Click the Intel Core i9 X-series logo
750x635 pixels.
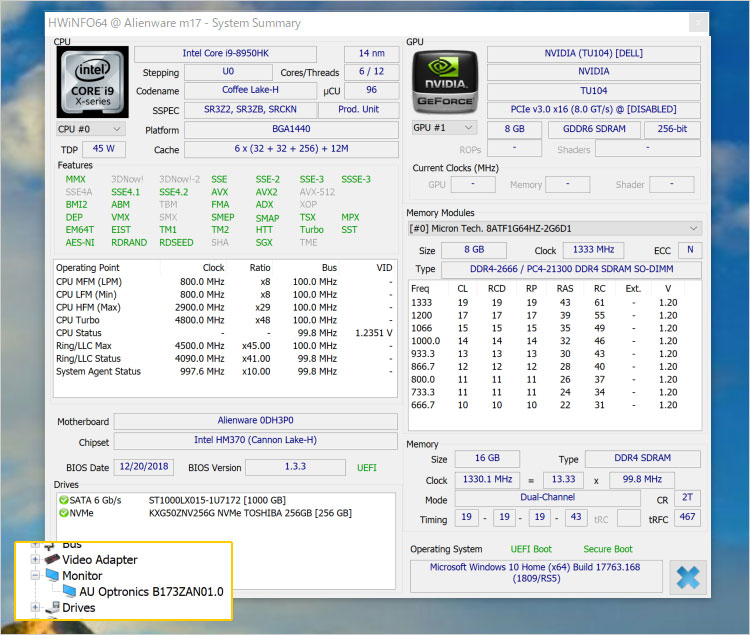pos(92,82)
